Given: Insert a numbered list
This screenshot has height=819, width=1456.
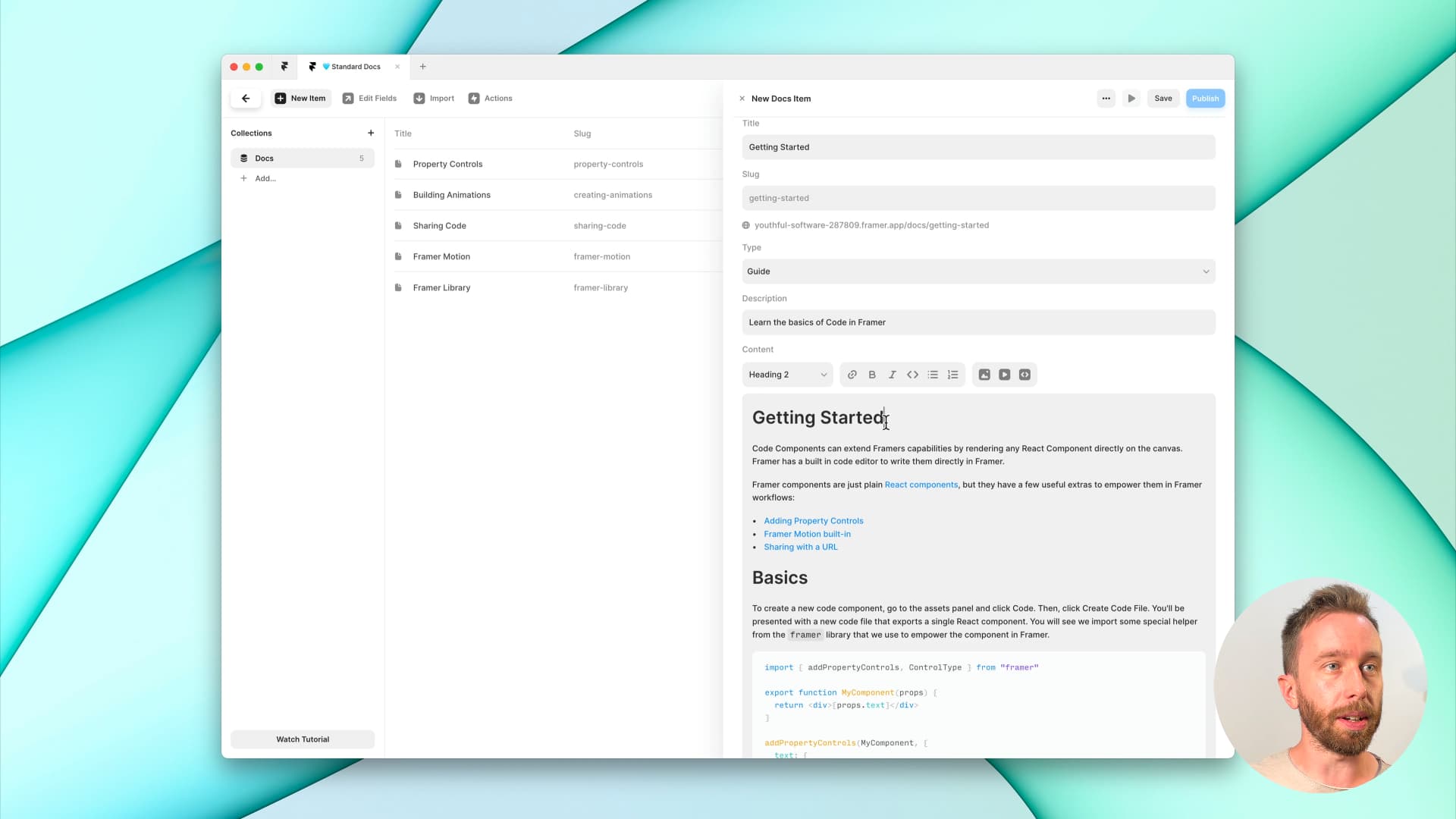Looking at the screenshot, I should (952, 375).
